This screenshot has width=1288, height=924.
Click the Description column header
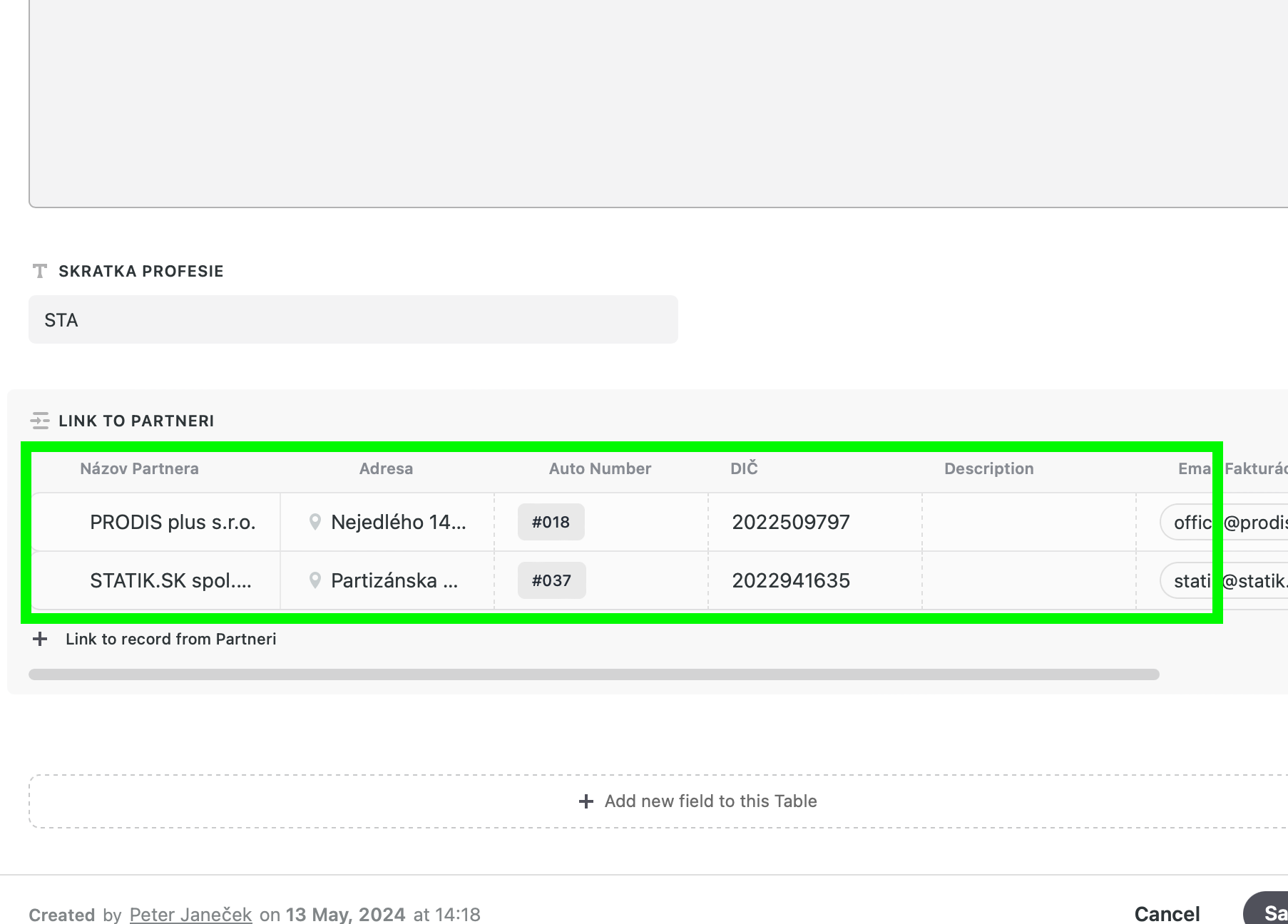pos(989,468)
